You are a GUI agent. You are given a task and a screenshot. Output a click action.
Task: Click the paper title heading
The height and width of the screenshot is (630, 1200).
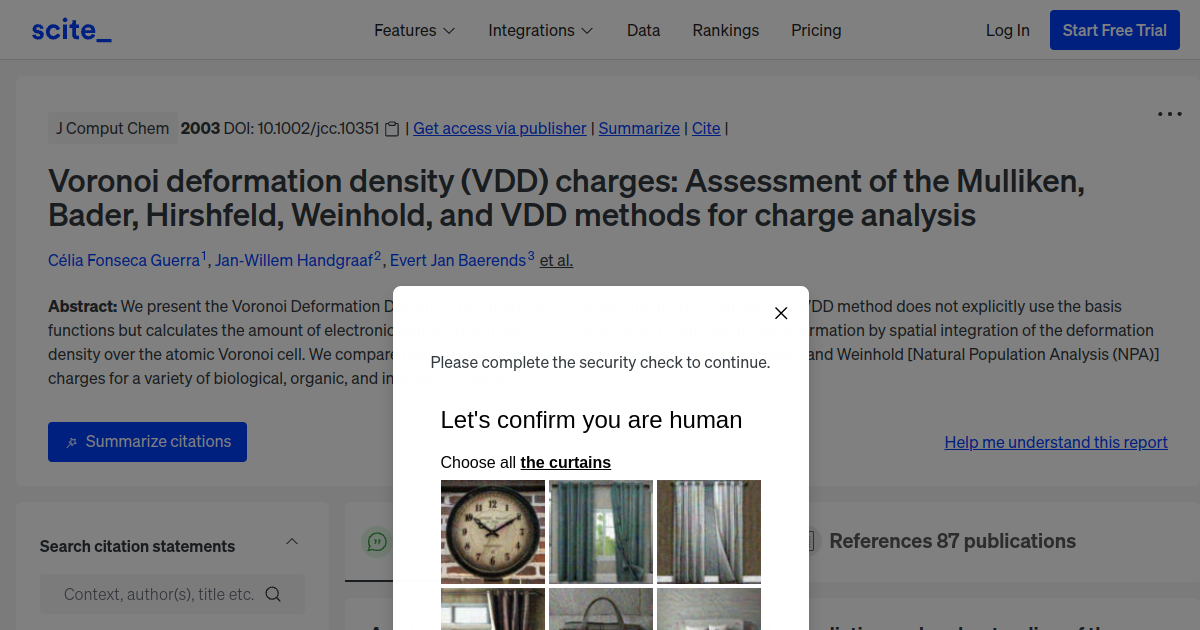click(x=566, y=198)
